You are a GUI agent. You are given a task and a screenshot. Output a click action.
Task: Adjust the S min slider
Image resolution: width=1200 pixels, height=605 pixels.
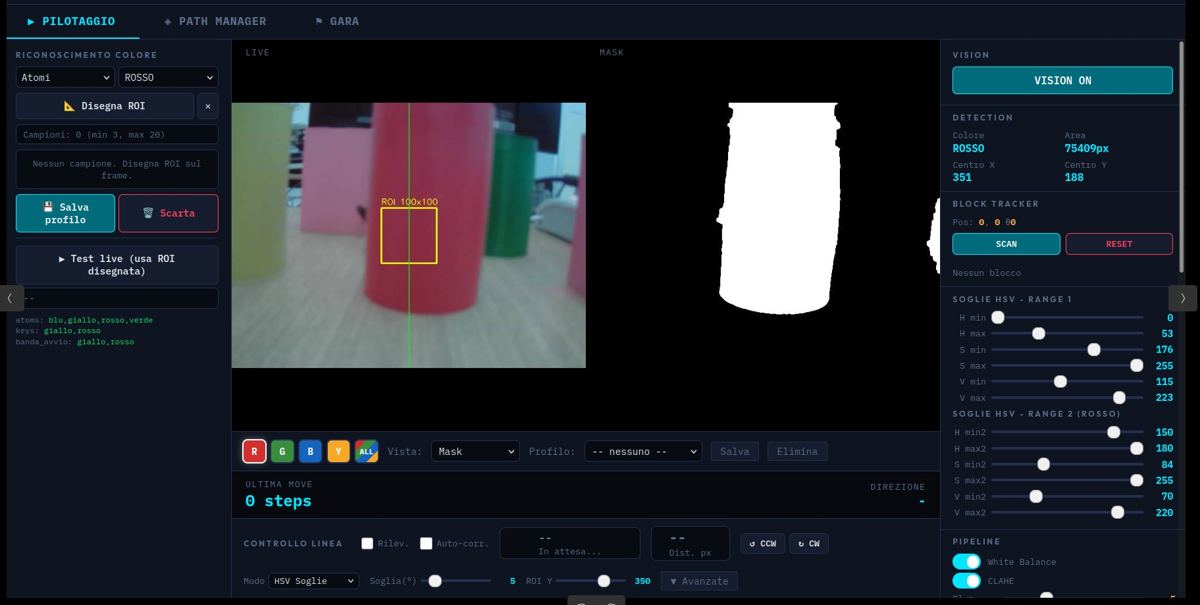[x=1067, y=350]
